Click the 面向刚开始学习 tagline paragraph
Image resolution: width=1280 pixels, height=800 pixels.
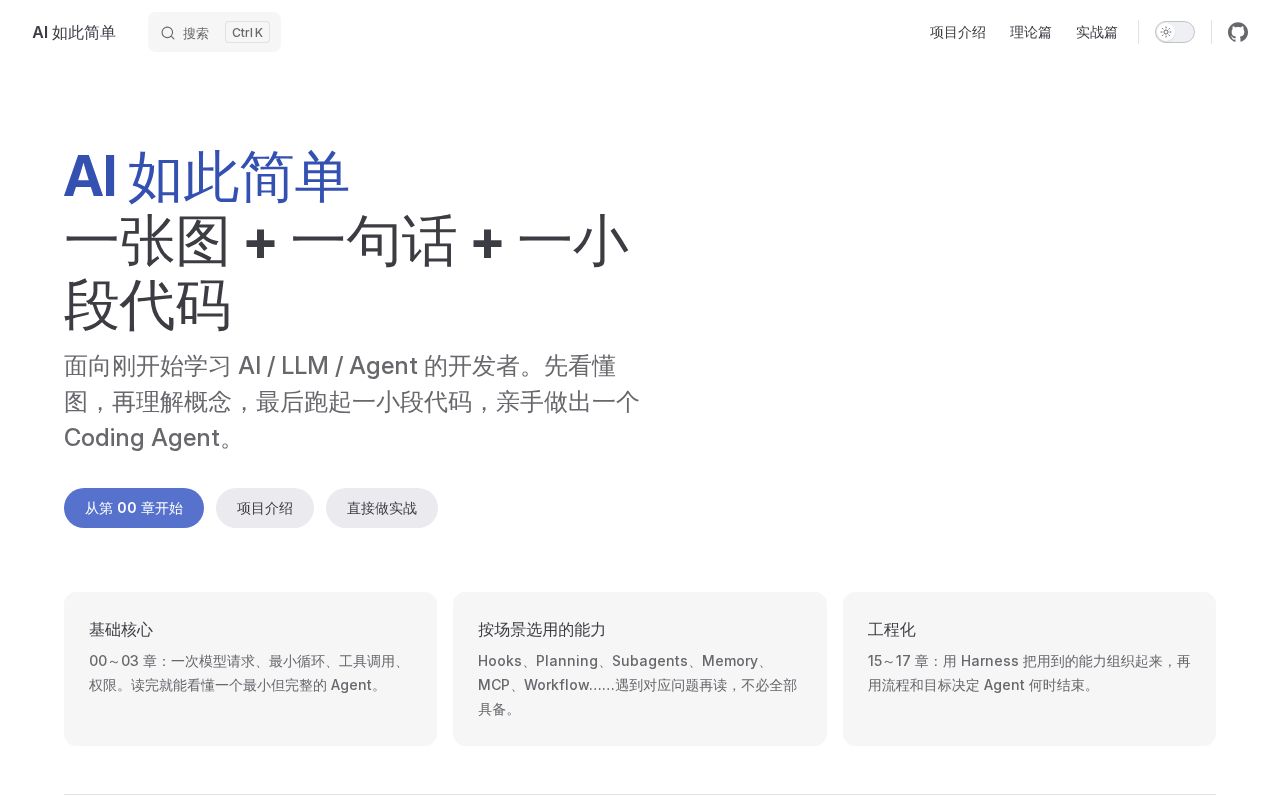pyautogui.click(x=352, y=402)
